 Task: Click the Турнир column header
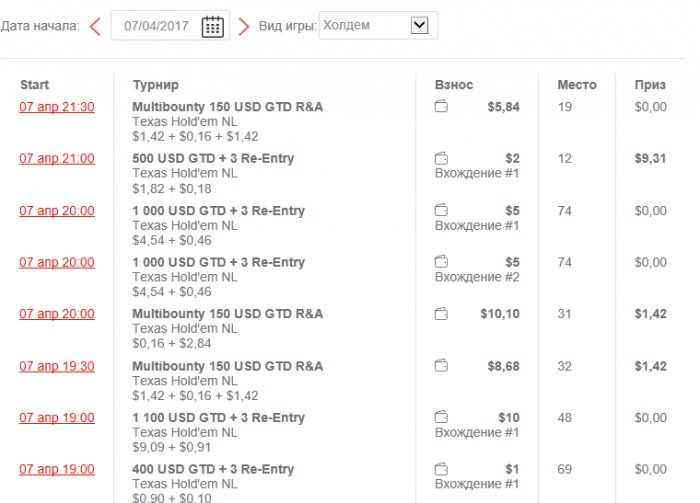point(155,85)
